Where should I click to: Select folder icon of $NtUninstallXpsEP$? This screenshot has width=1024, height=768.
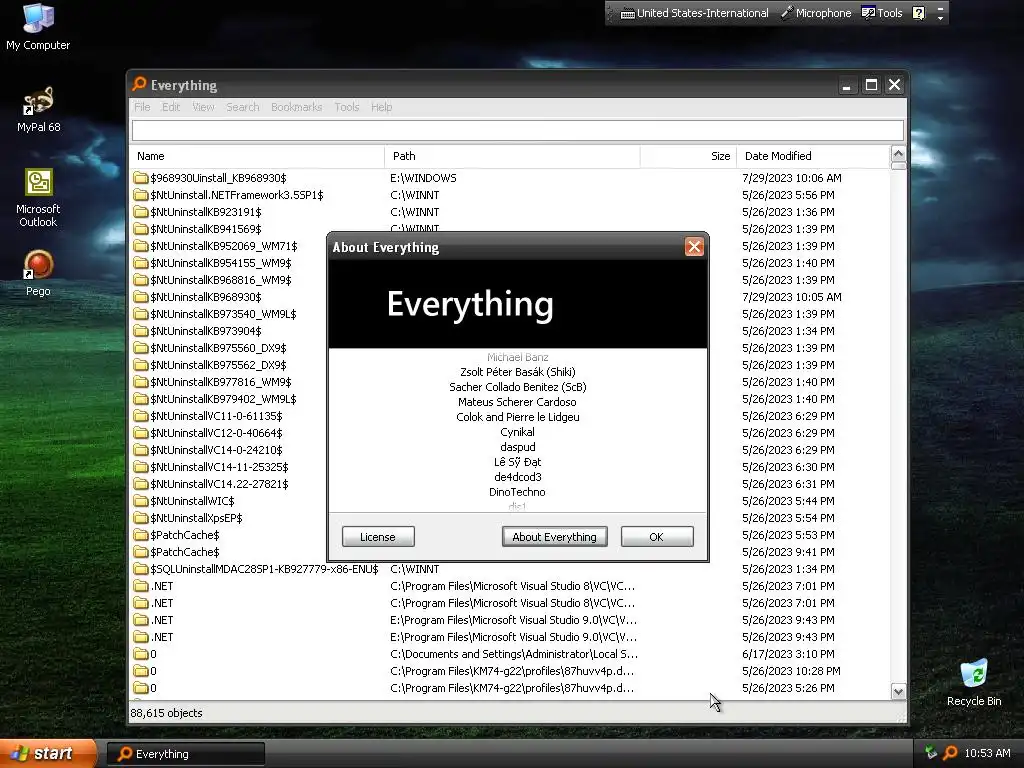click(140, 518)
